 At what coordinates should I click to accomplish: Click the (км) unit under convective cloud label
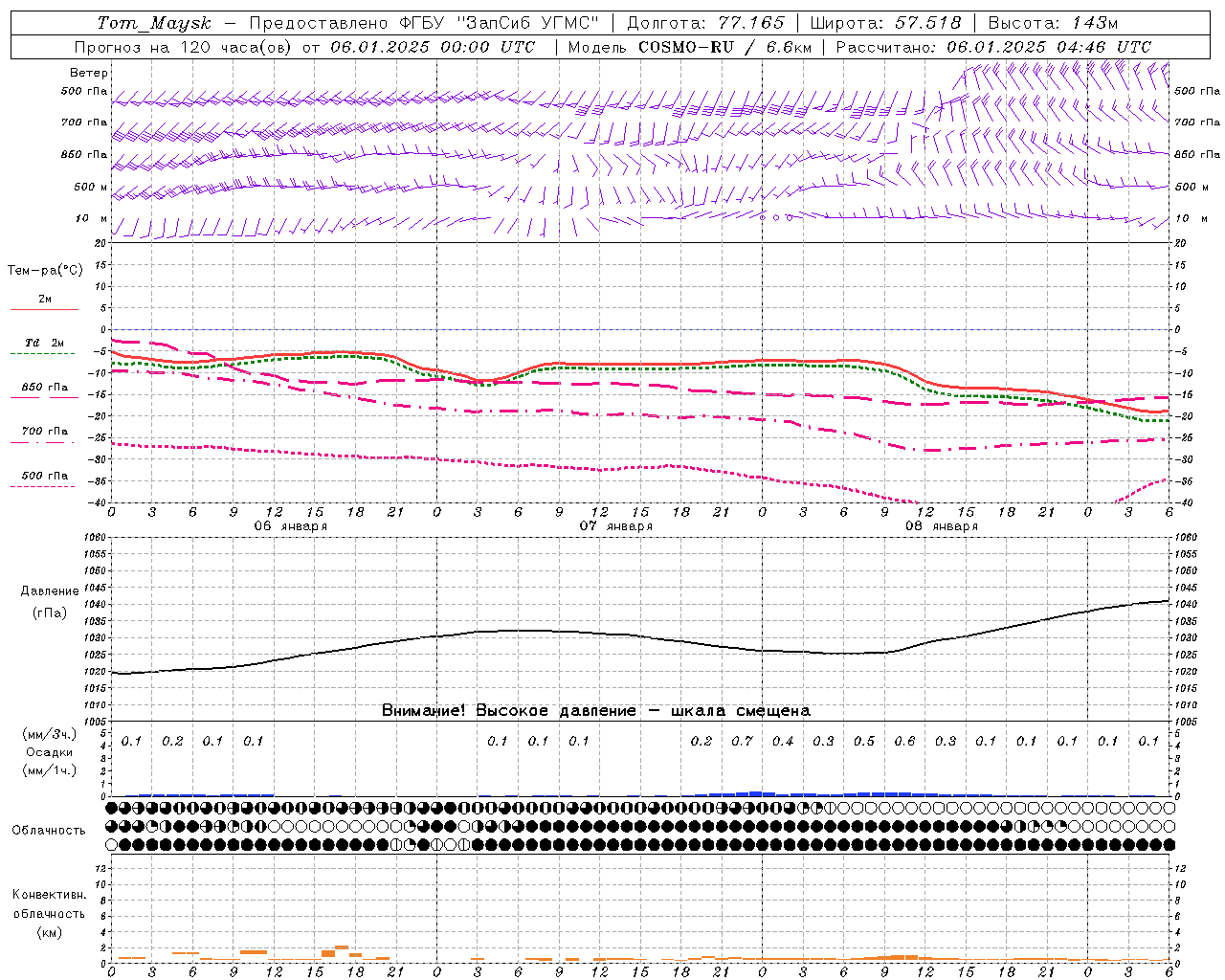(x=49, y=932)
